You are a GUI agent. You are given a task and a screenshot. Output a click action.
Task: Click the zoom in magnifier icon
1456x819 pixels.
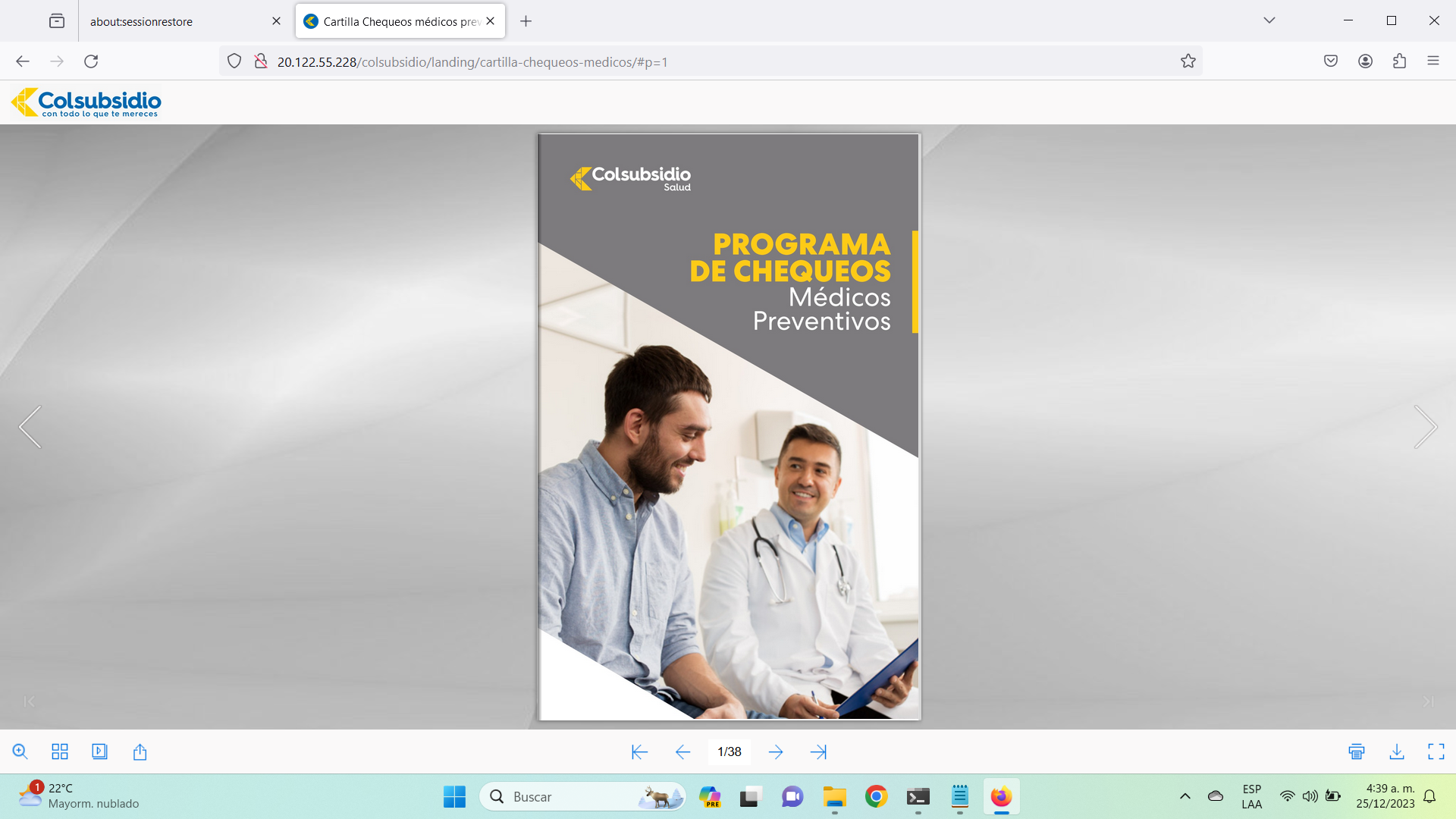pos(20,752)
